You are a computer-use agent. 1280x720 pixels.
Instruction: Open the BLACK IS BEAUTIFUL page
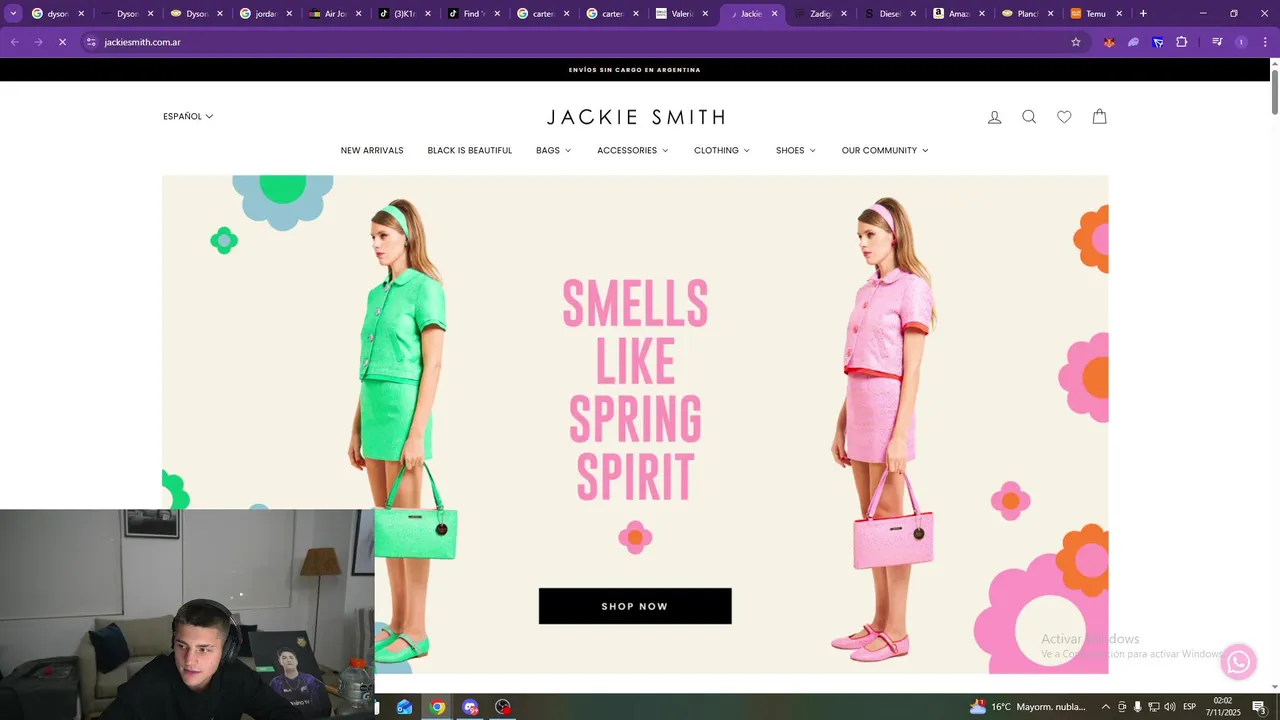(x=470, y=150)
